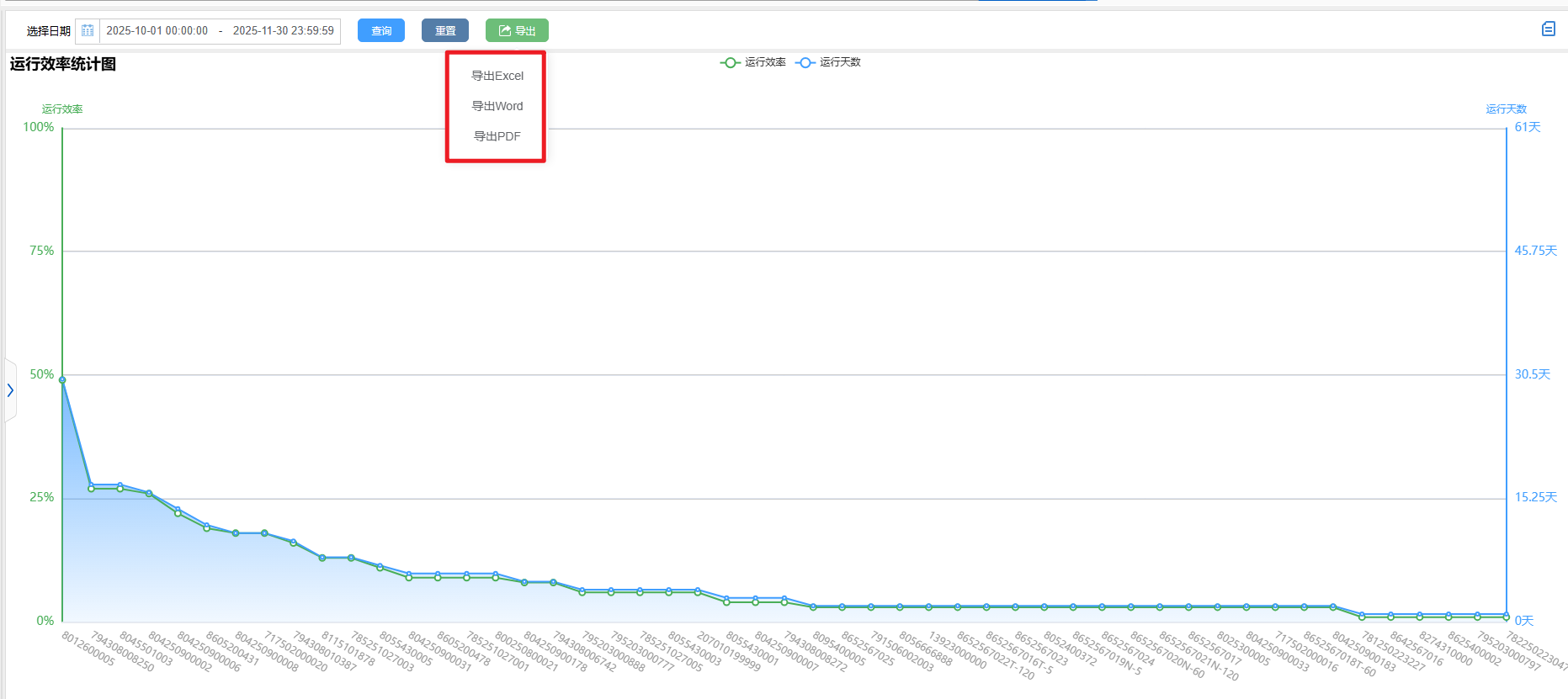Select 导出Excel from the export menu
Viewport: 1568px width, 699px height.
pyautogui.click(x=497, y=76)
